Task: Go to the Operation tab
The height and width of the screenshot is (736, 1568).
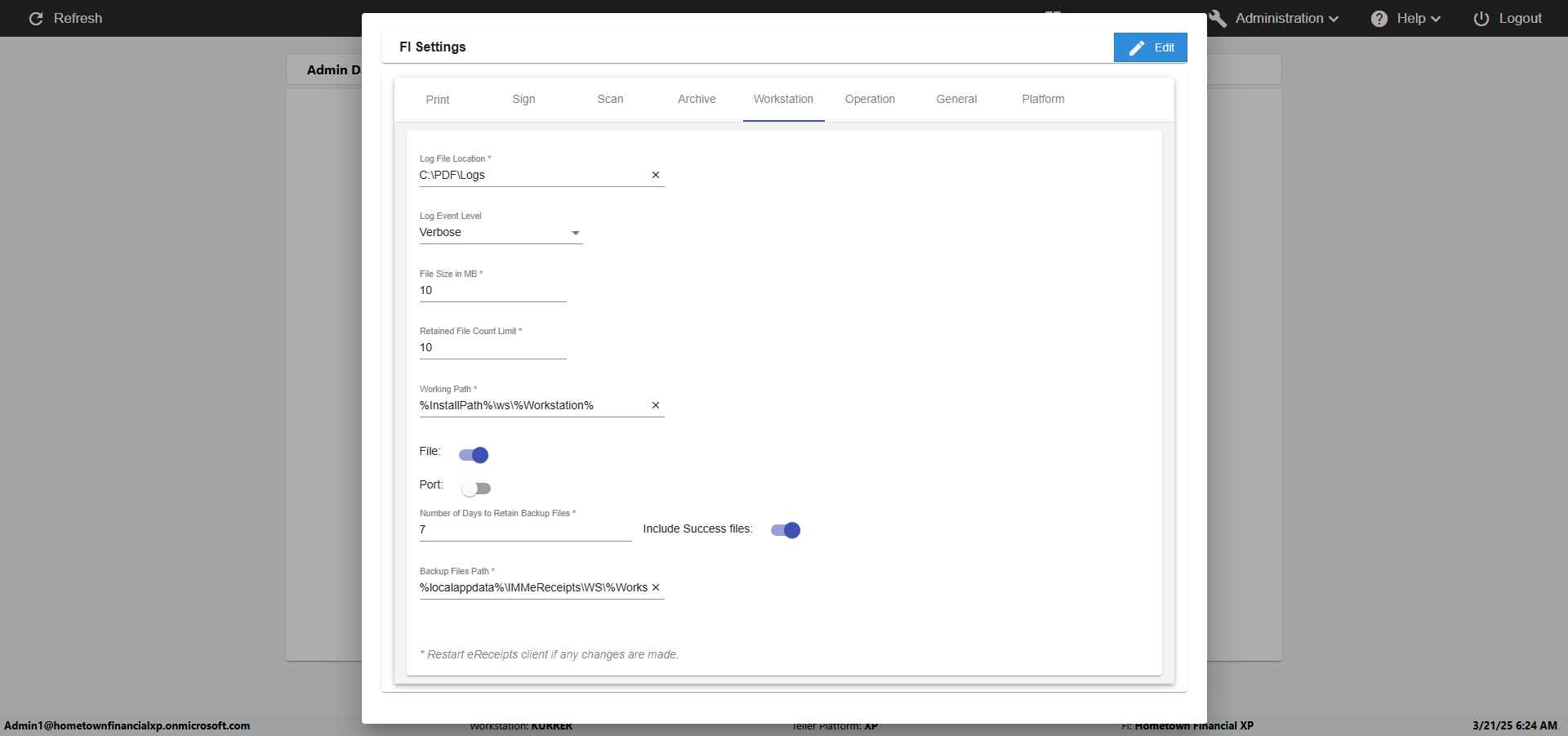Action: pyautogui.click(x=870, y=100)
